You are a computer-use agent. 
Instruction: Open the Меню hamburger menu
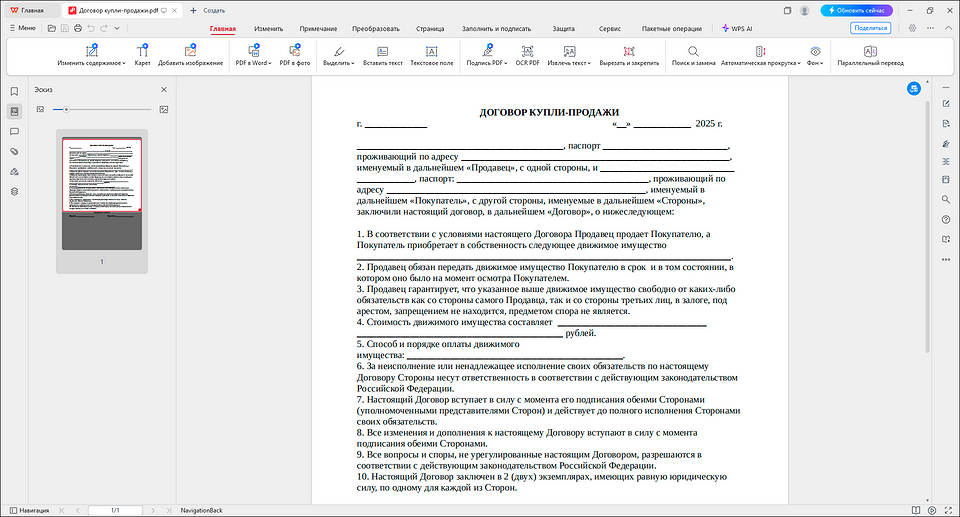[23, 28]
